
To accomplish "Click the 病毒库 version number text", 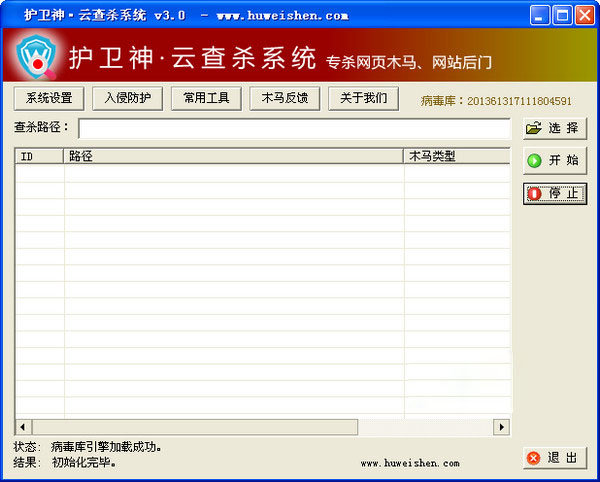I will (519, 101).
